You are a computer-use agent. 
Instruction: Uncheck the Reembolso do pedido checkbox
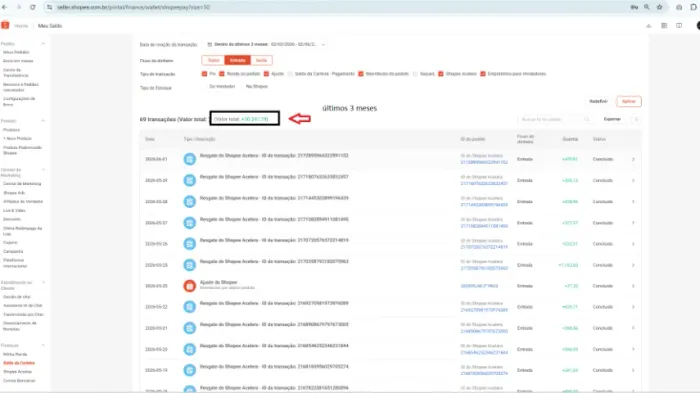361,74
